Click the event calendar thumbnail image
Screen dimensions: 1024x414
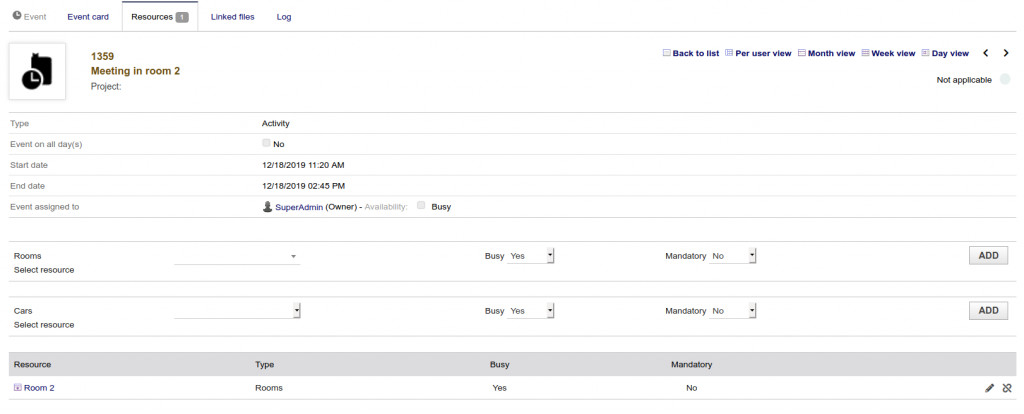tap(37, 71)
